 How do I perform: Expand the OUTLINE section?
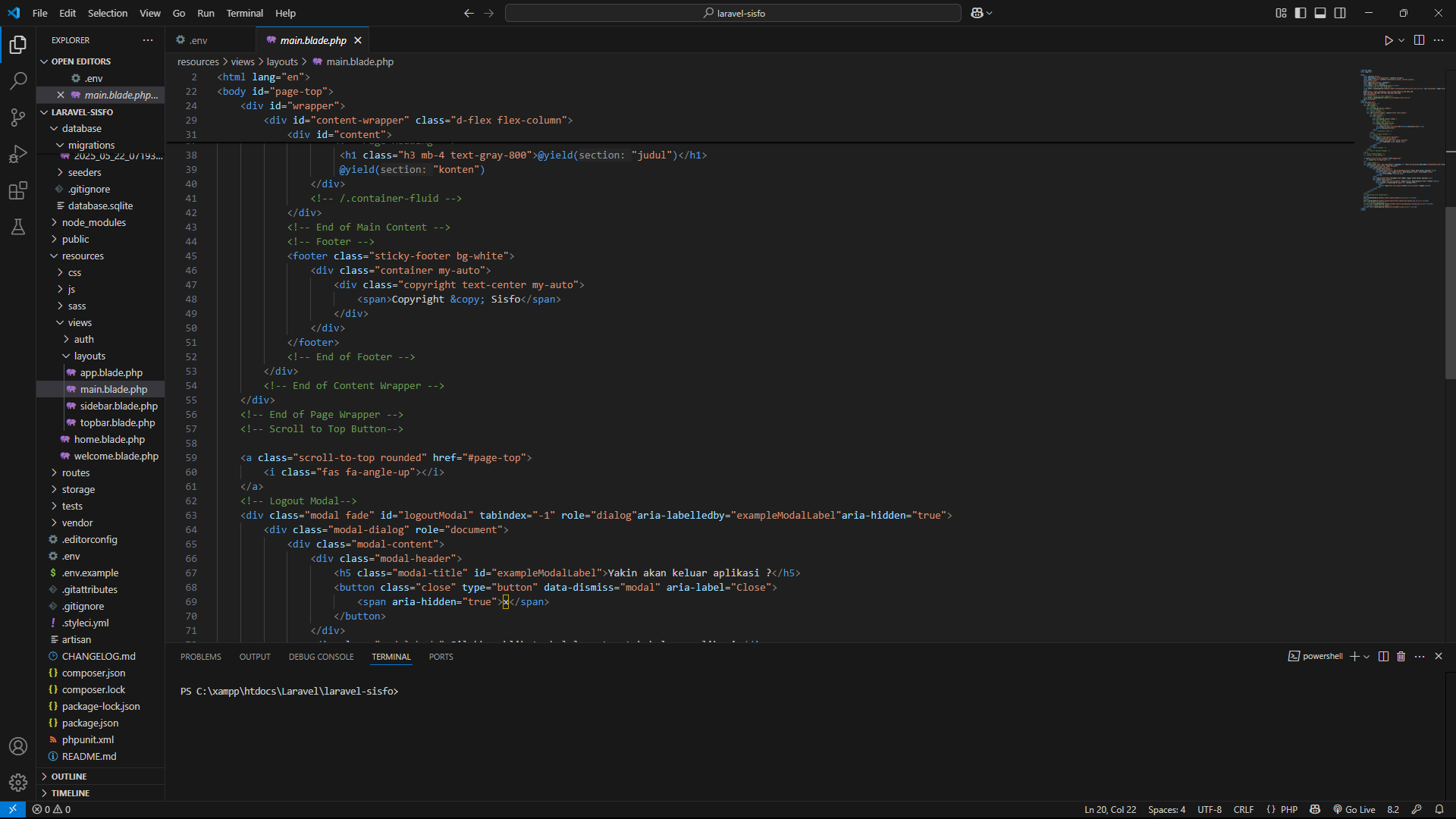[x=69, y=777]
